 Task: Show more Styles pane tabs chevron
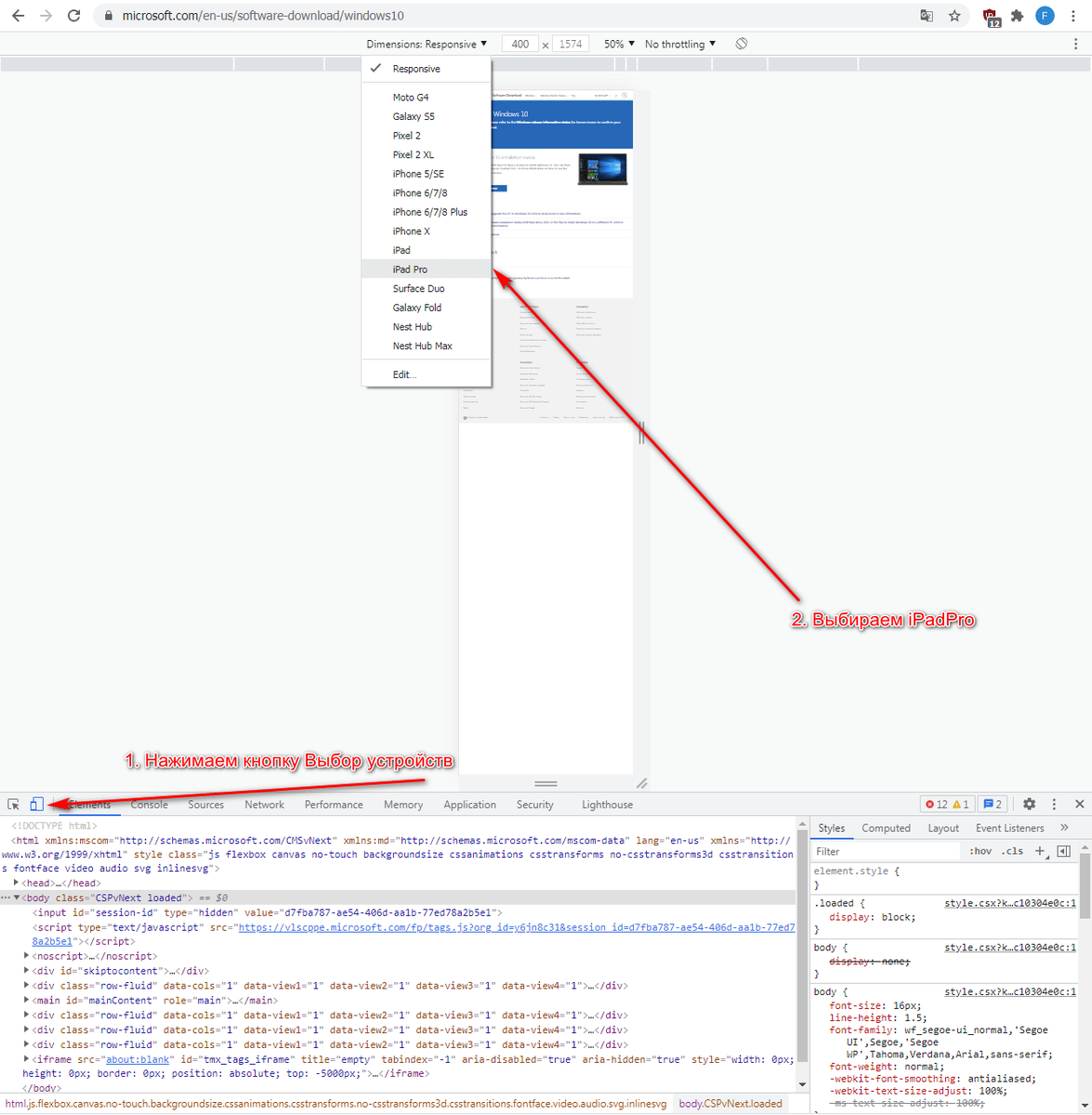tap(1064, 828)
